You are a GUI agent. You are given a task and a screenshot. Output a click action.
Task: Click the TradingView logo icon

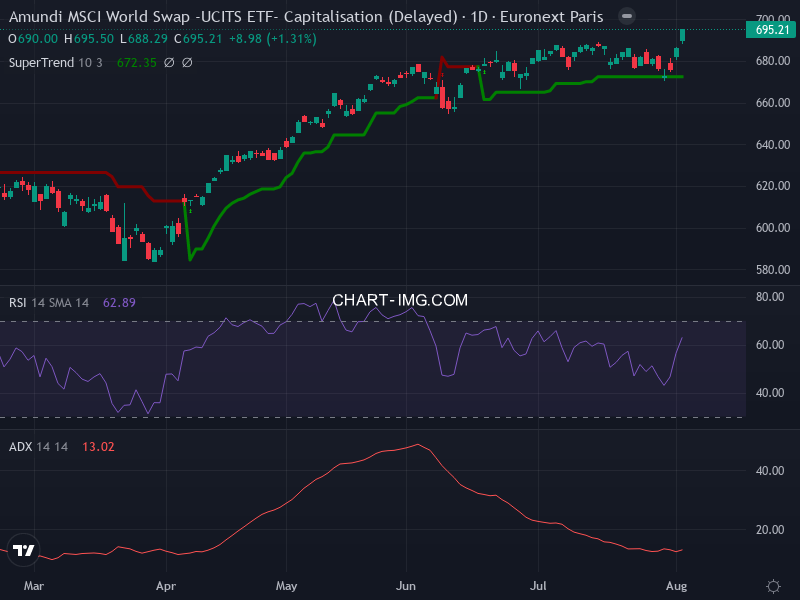[23, 550]
